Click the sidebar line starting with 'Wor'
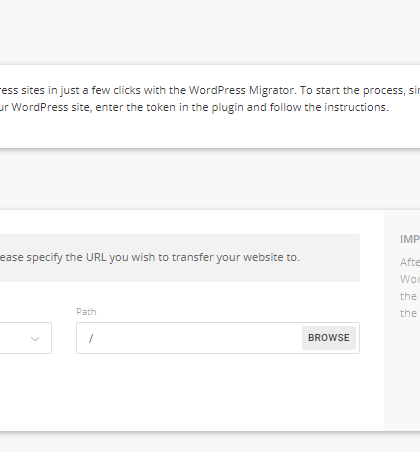This screenshot has width=420, height=452. click(x=410, y=279)
